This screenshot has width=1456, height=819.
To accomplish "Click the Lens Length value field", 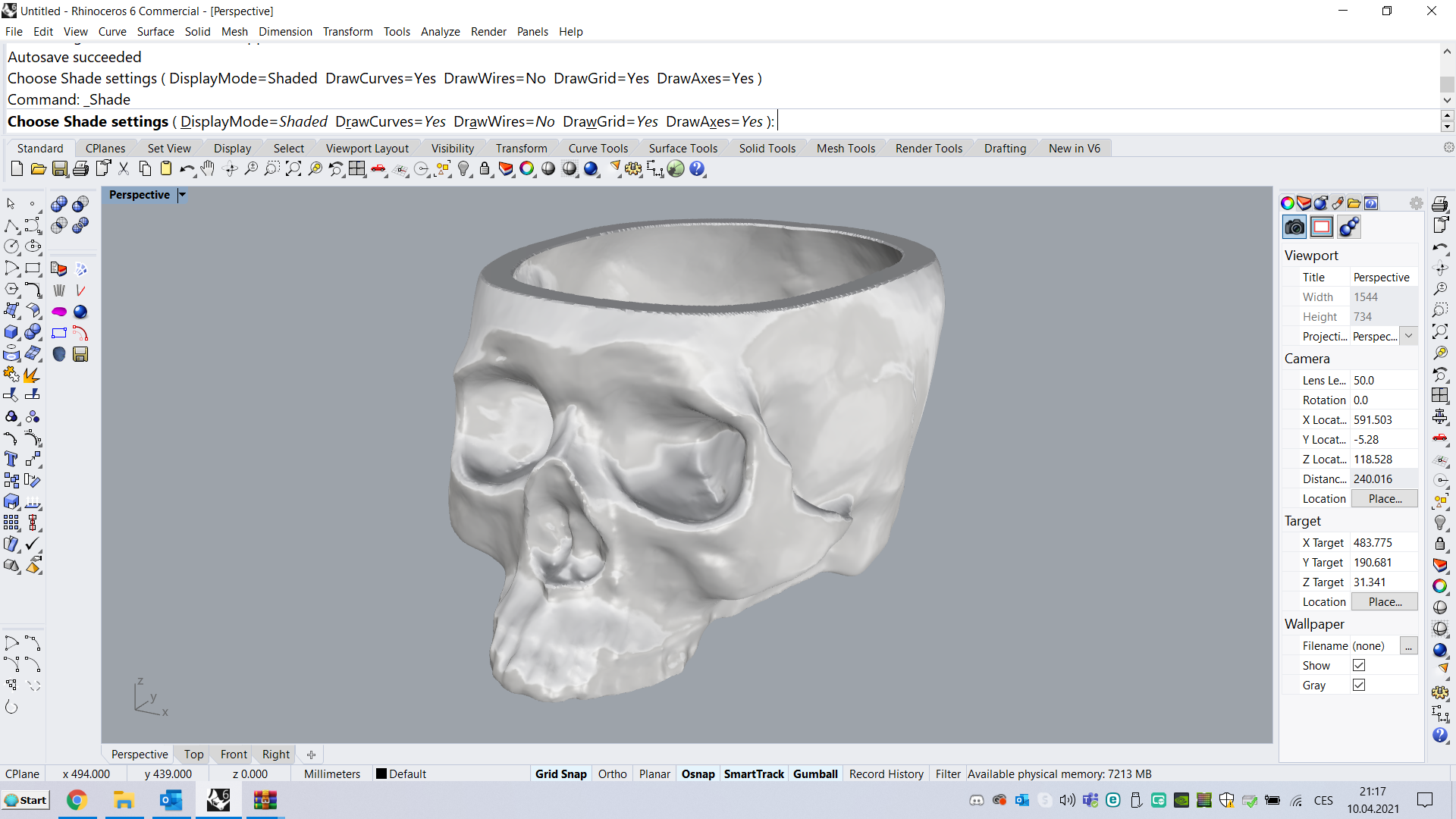I will pyautogui.click(x=1384, y=380).
